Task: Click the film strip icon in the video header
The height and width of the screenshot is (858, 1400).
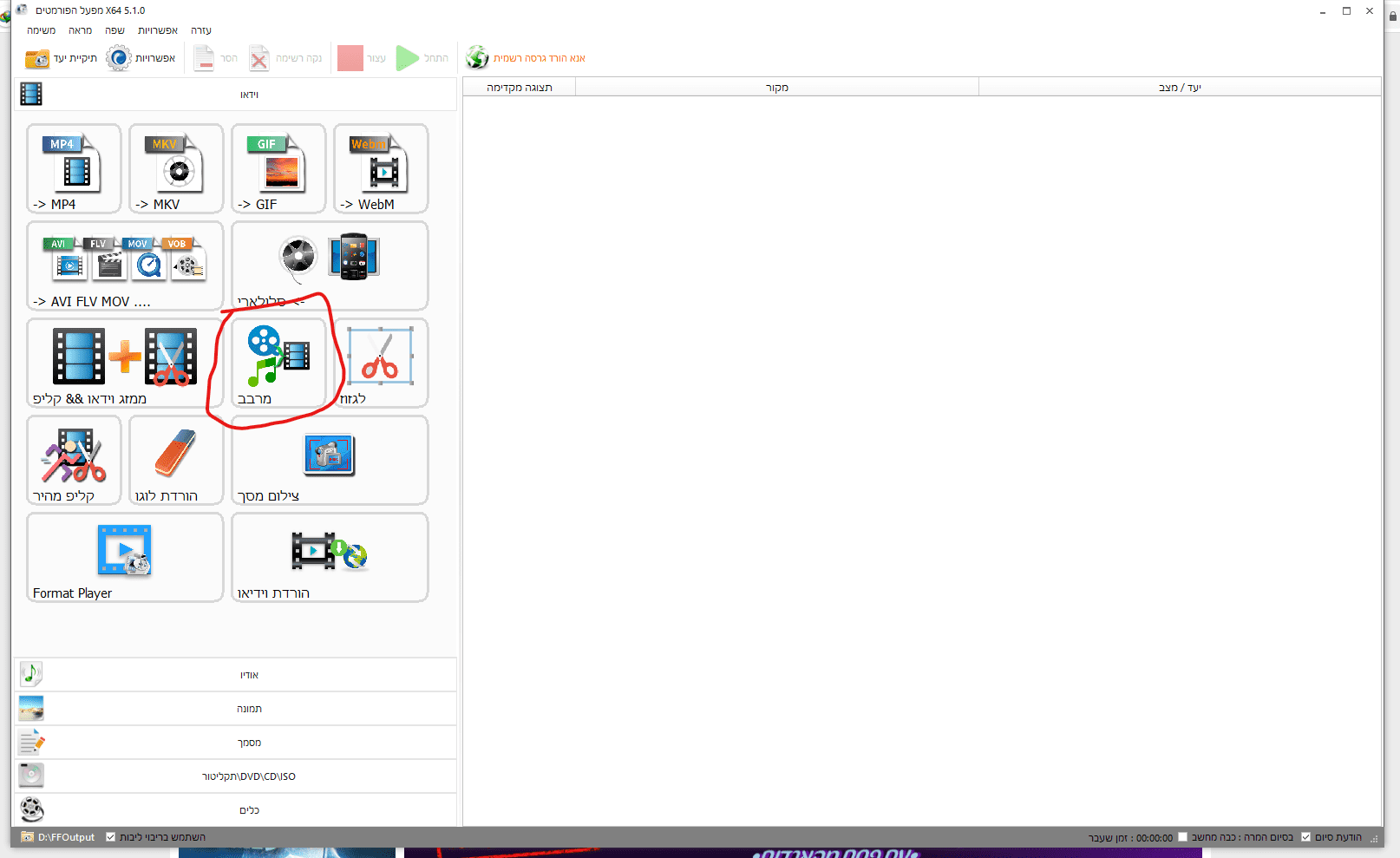Action: pos(31,94)
